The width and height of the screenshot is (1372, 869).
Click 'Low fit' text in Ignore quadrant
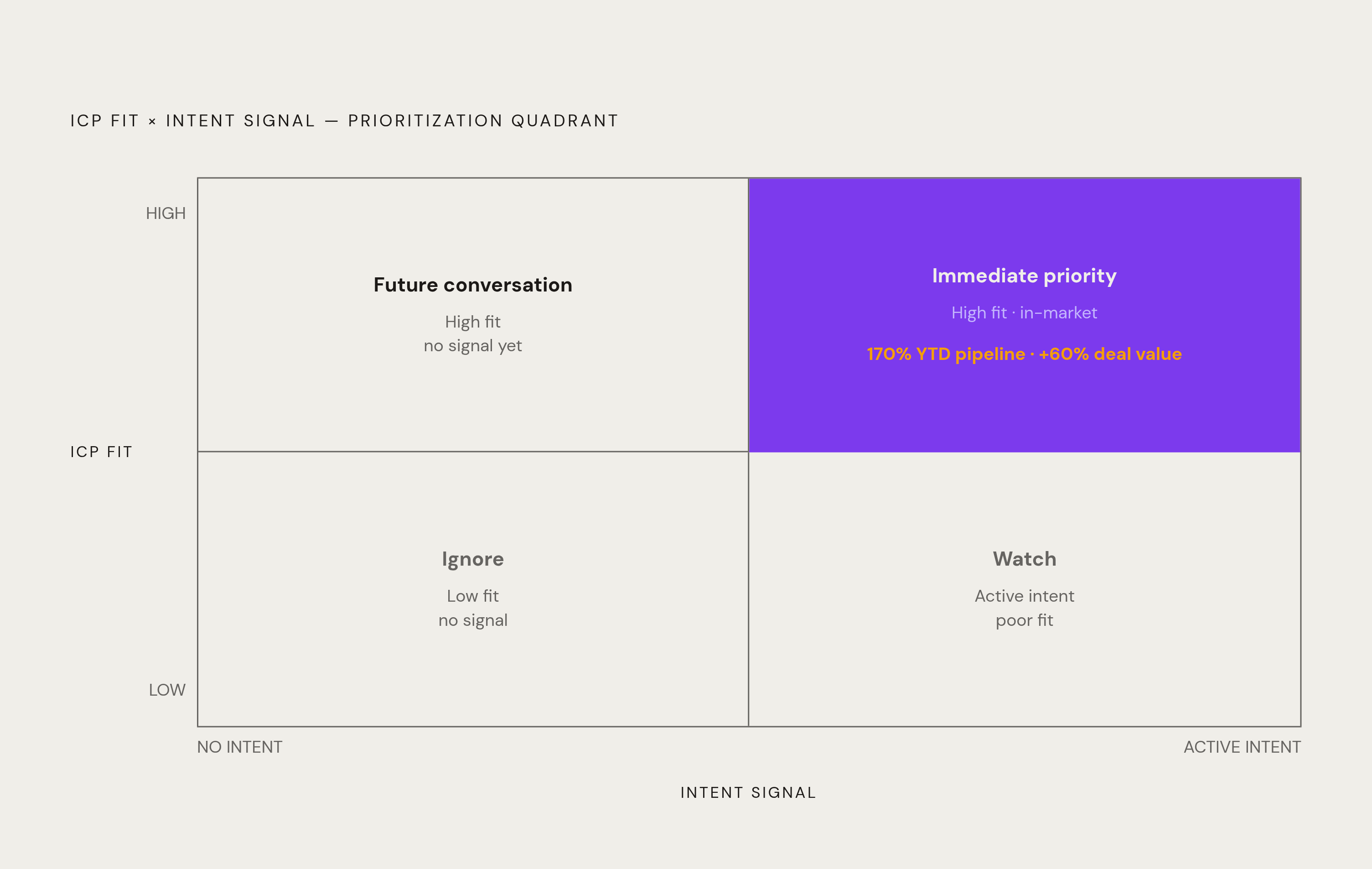tap(473, 596)
